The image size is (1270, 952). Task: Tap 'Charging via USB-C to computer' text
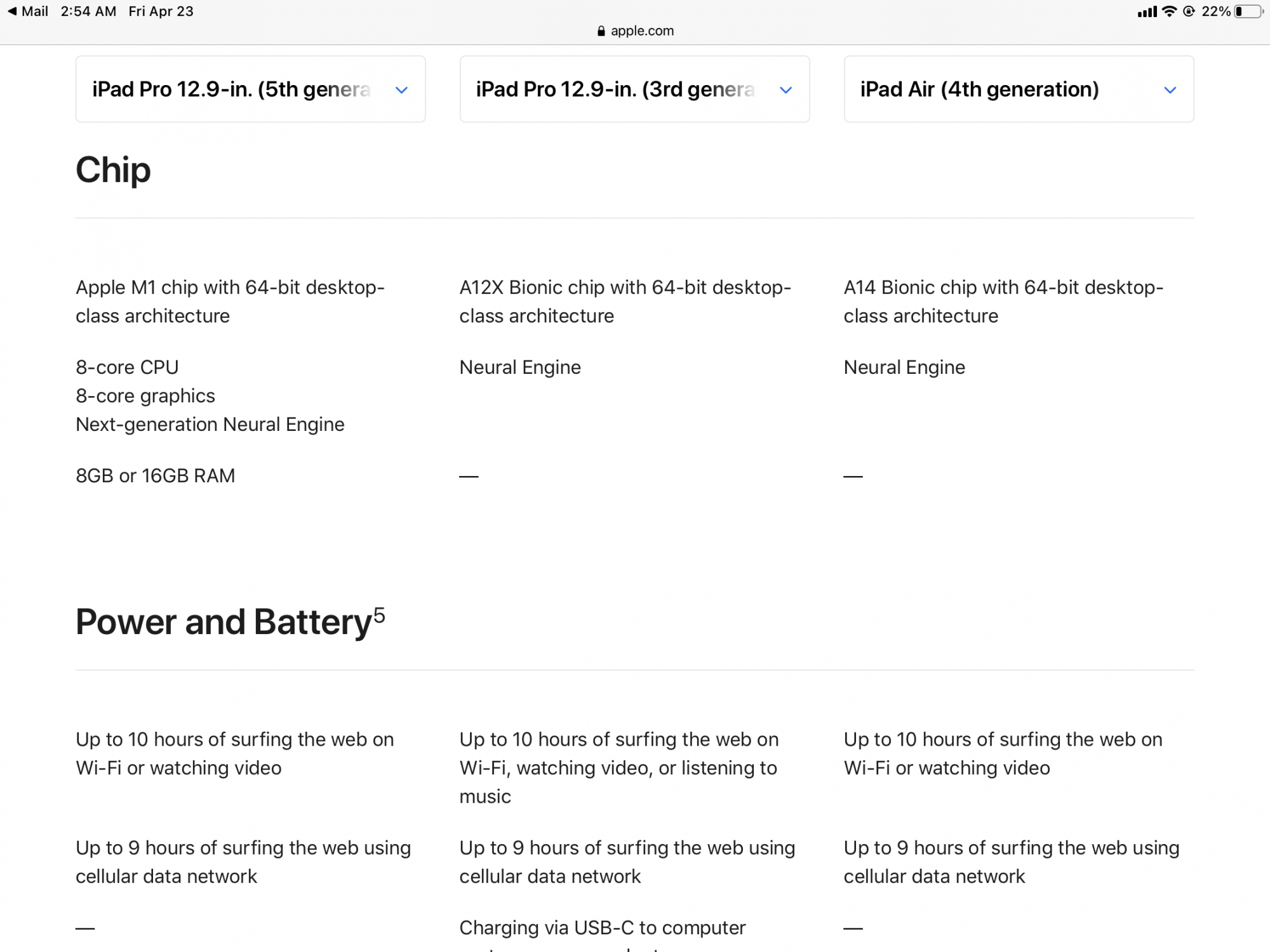pyautogui.click(x=603, y=928)
